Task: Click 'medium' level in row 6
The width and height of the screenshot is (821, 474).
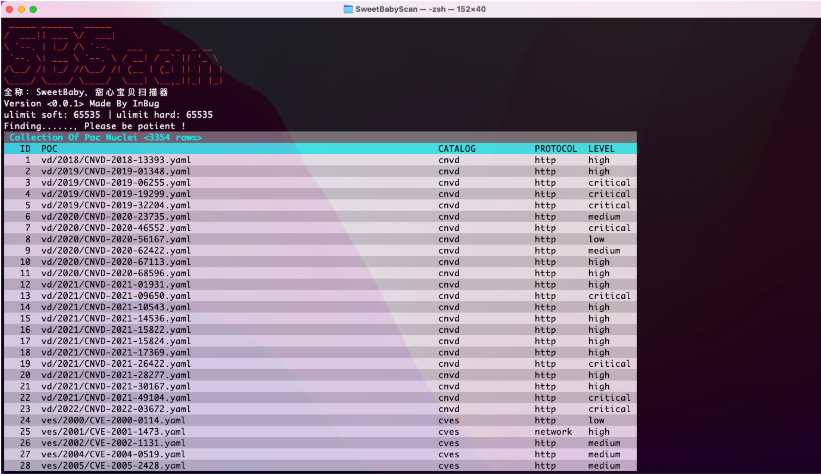Action: (604, 216)
